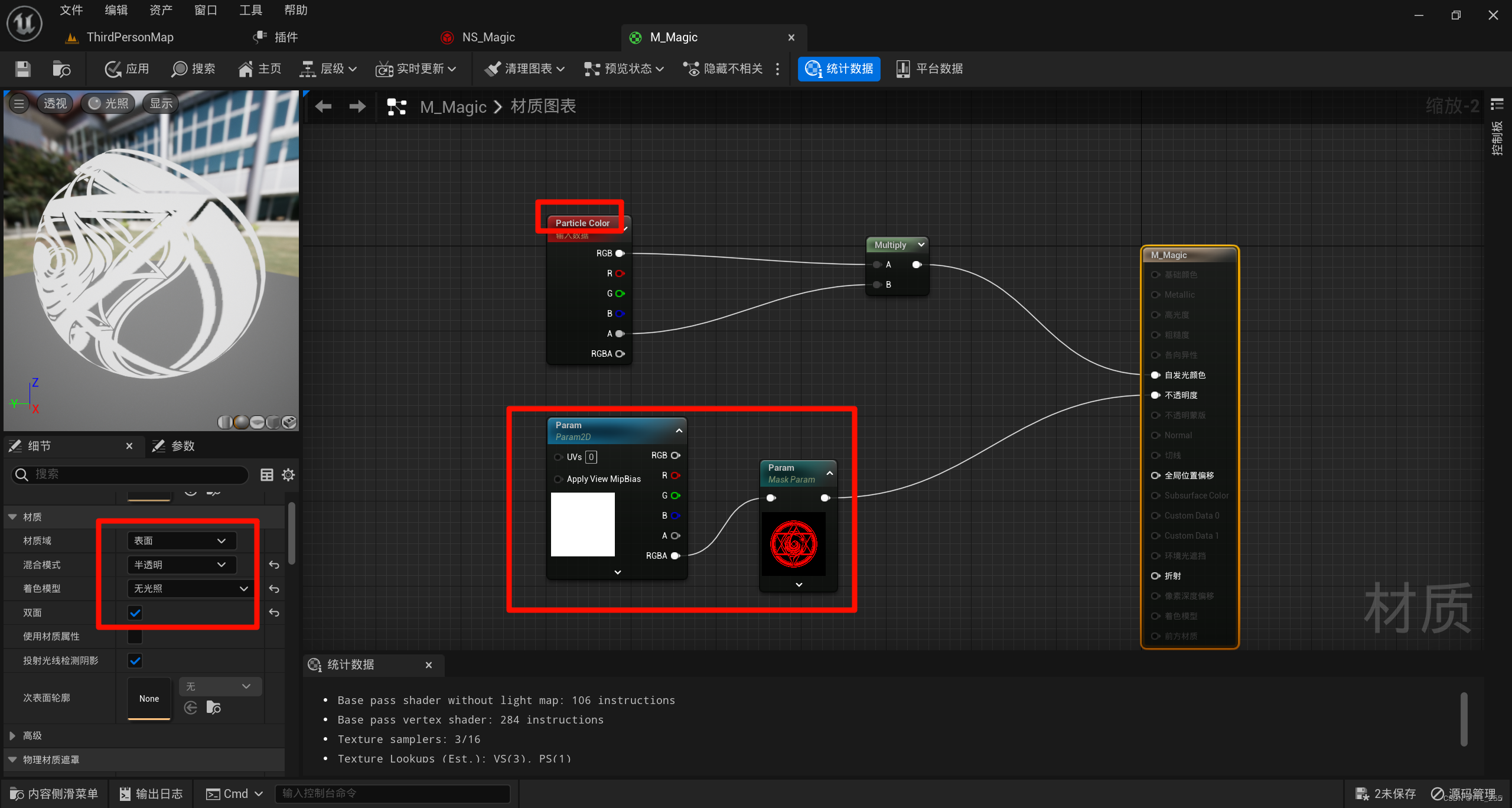Toggle the Stats (统计数据) button

839,69
